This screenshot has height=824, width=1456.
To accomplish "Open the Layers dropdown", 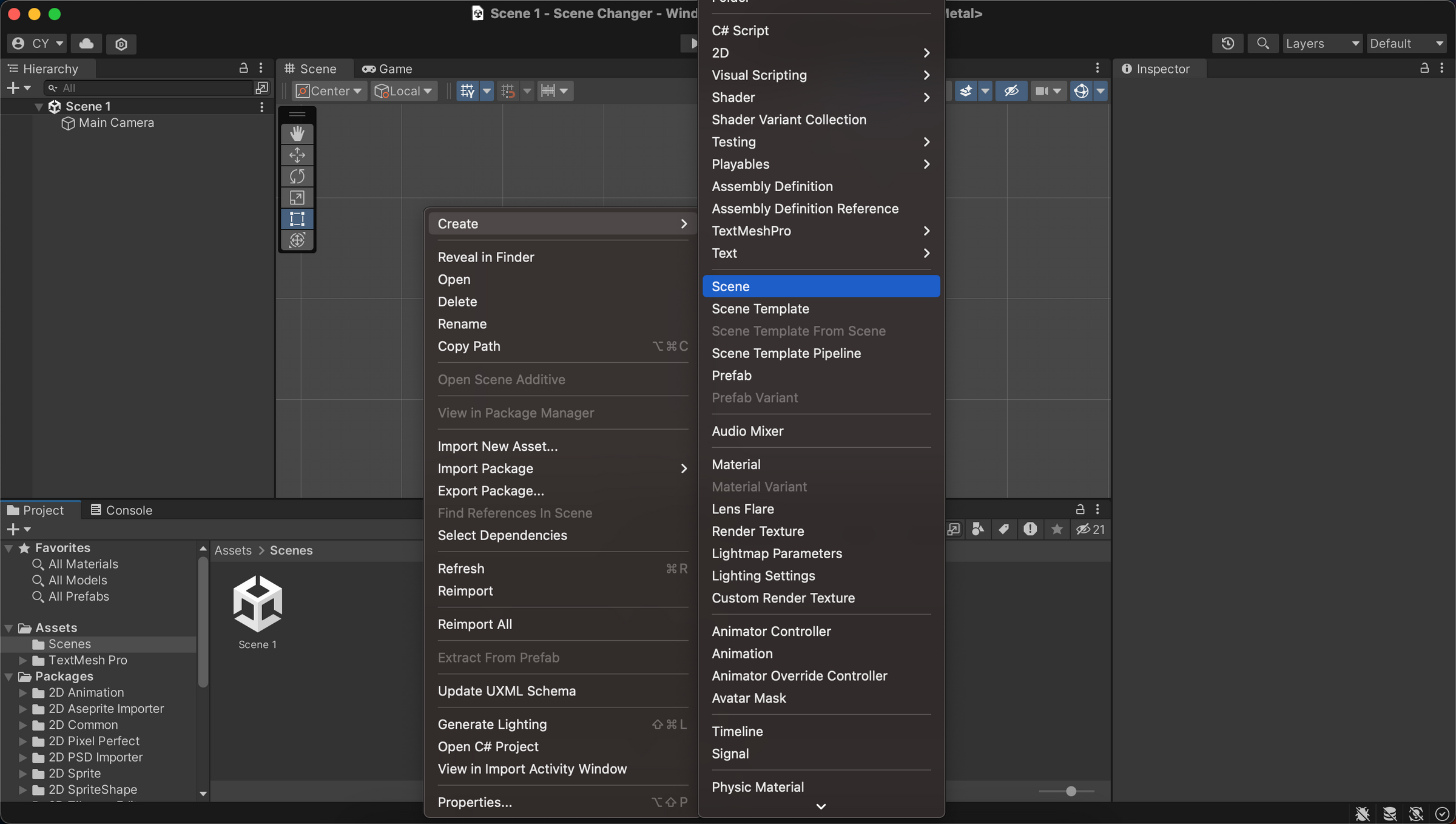I will pyautogui.click(x=1323, y=43).
